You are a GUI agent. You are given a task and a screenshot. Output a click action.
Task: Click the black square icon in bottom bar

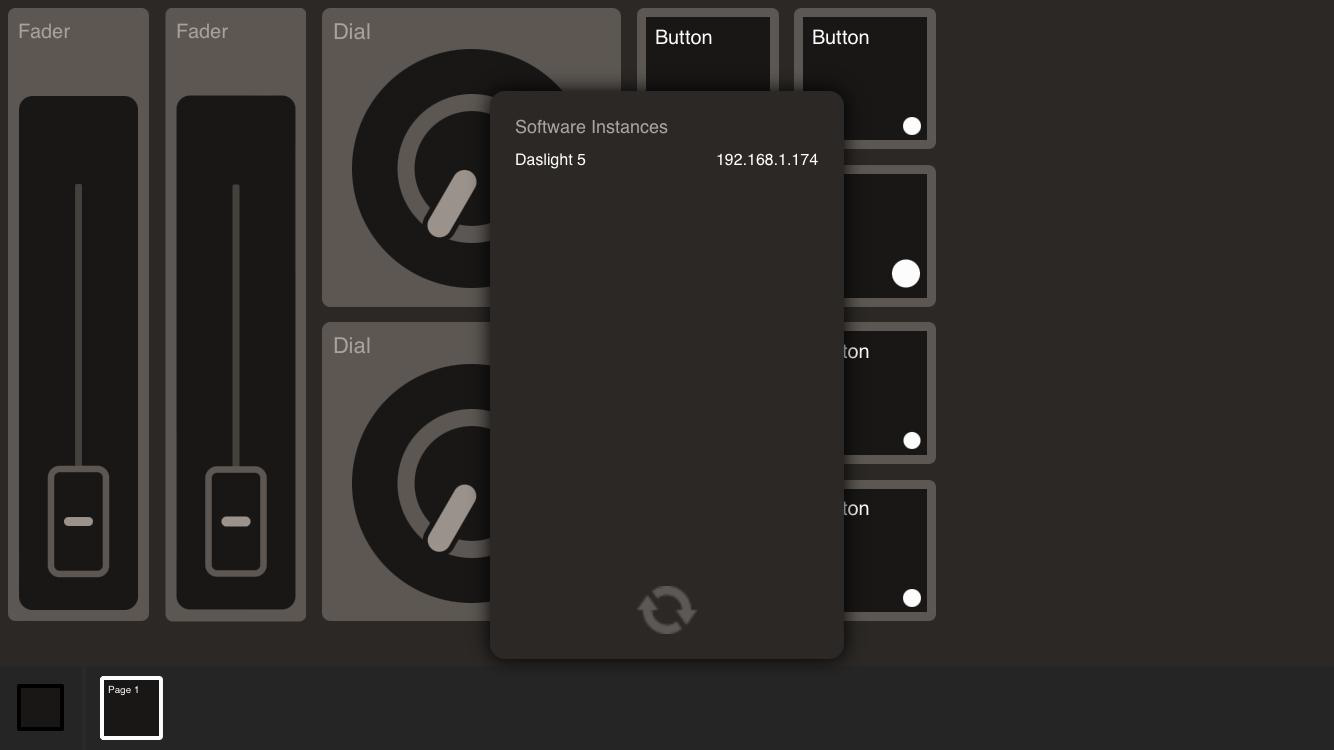pos(41,708)
